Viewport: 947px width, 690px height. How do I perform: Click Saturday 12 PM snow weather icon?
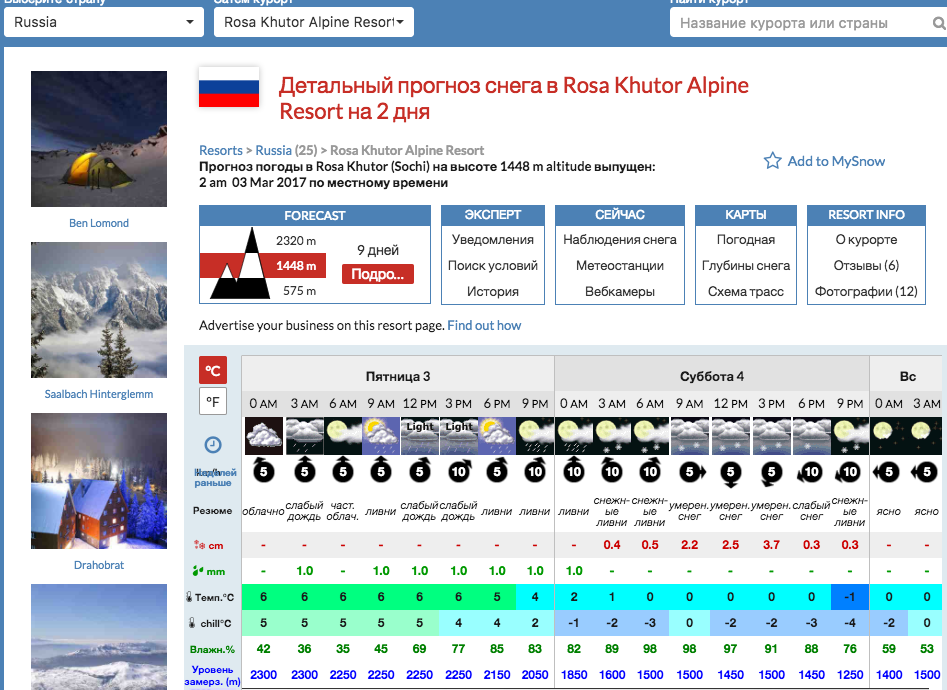(x=731, y=436)
